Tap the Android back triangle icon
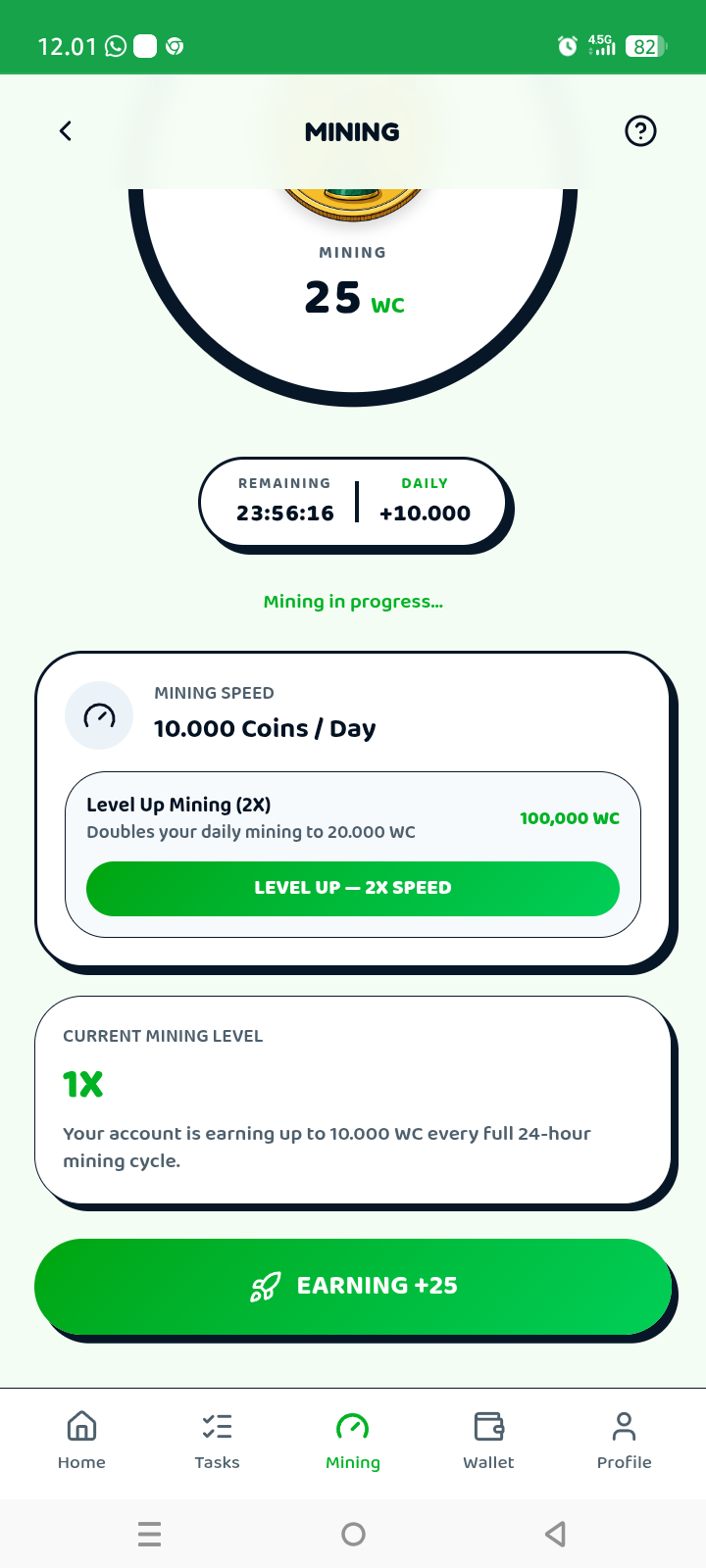This screenshot has width=706, height=1568. pyautogui.click(x=556, y=1534)
